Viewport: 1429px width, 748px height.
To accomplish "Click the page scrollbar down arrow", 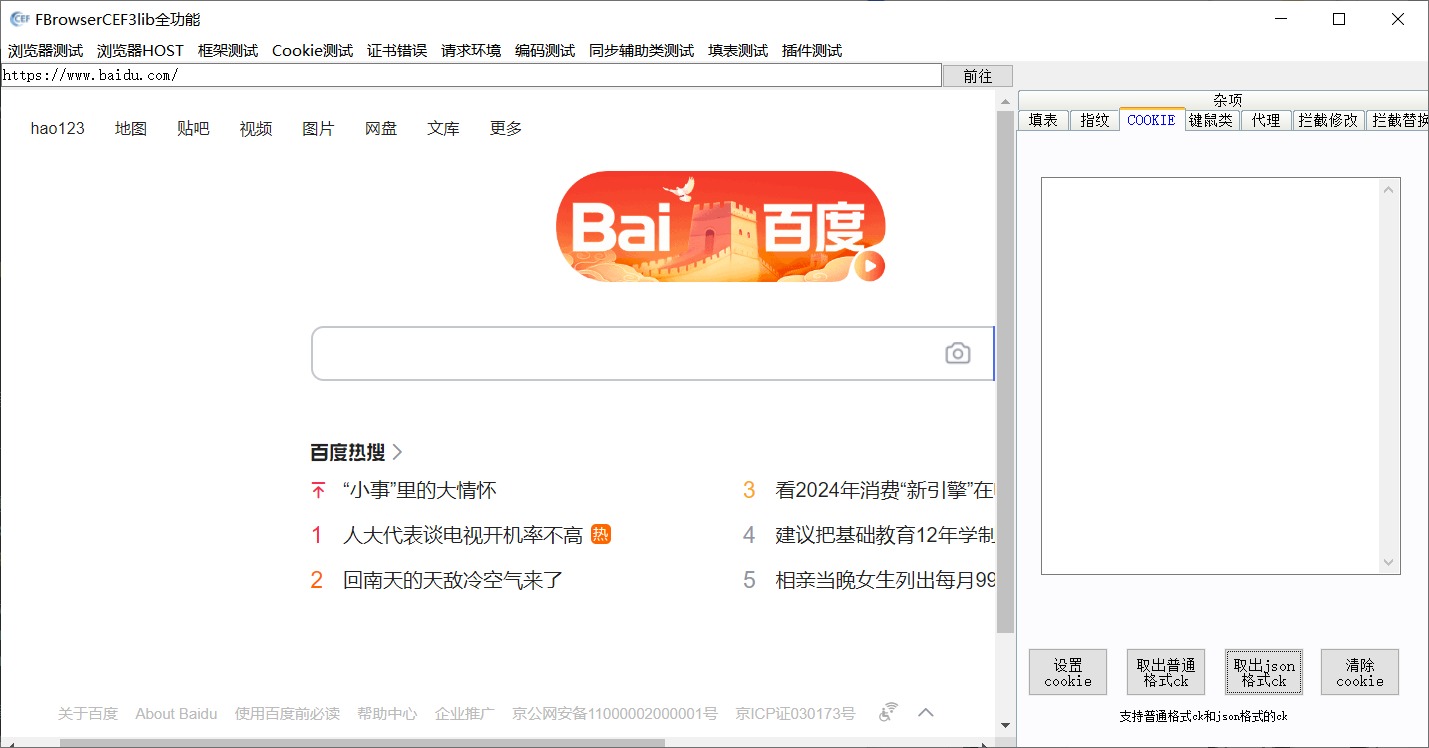I will [x=1006, y=725].
